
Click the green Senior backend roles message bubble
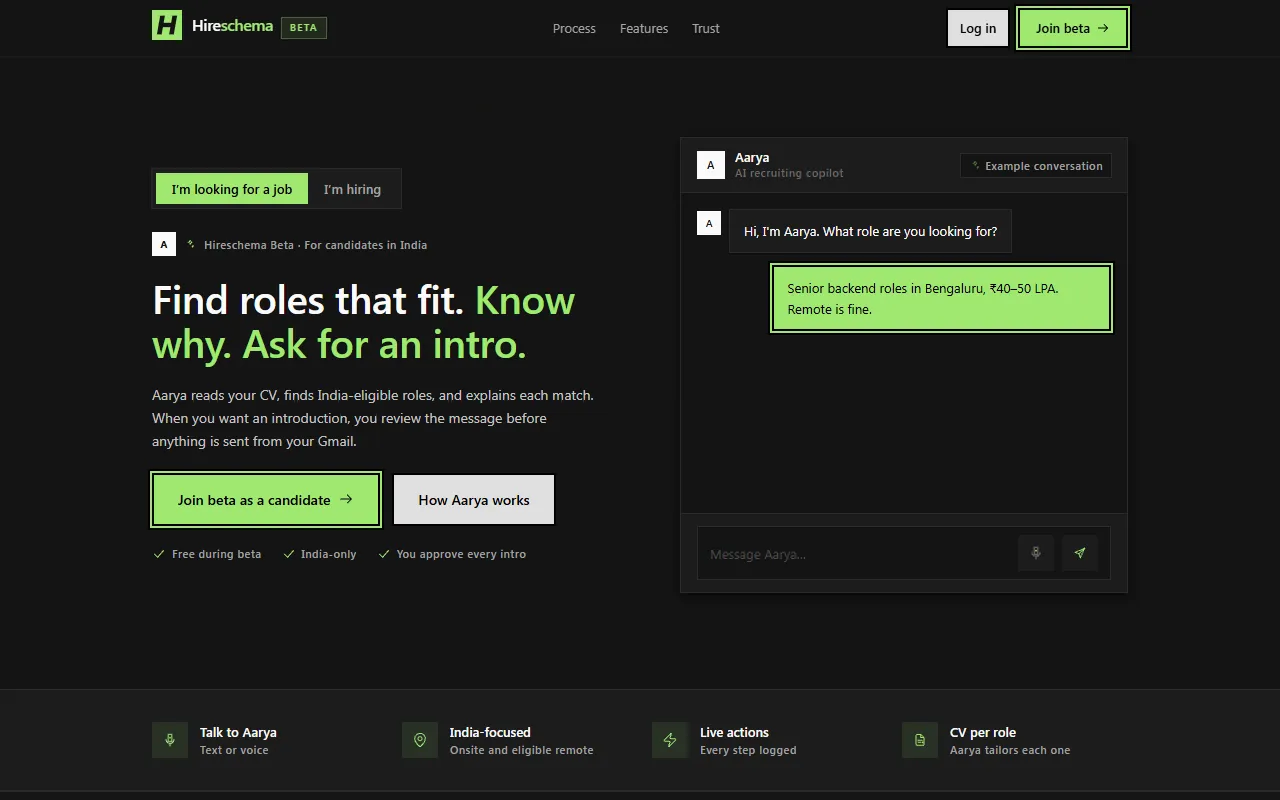tap(942, 298)
